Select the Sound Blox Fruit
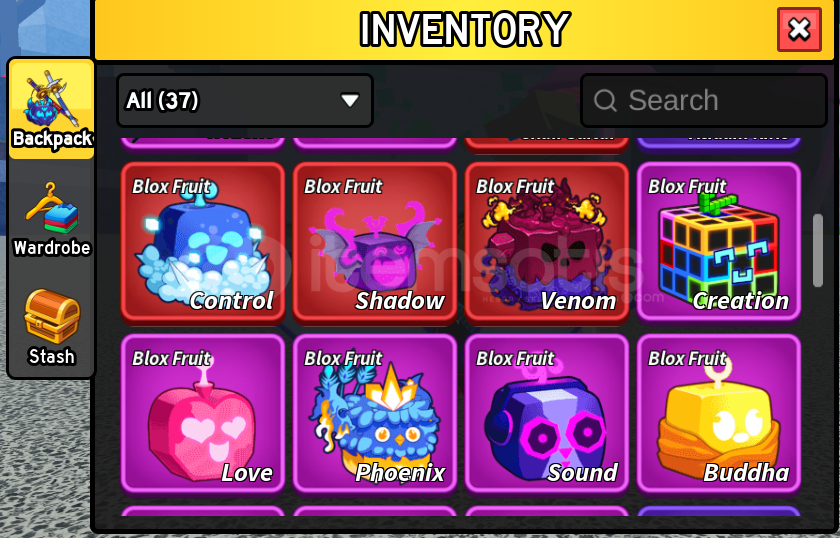This screenshot has height=538, width=840. tap(546, 414)
